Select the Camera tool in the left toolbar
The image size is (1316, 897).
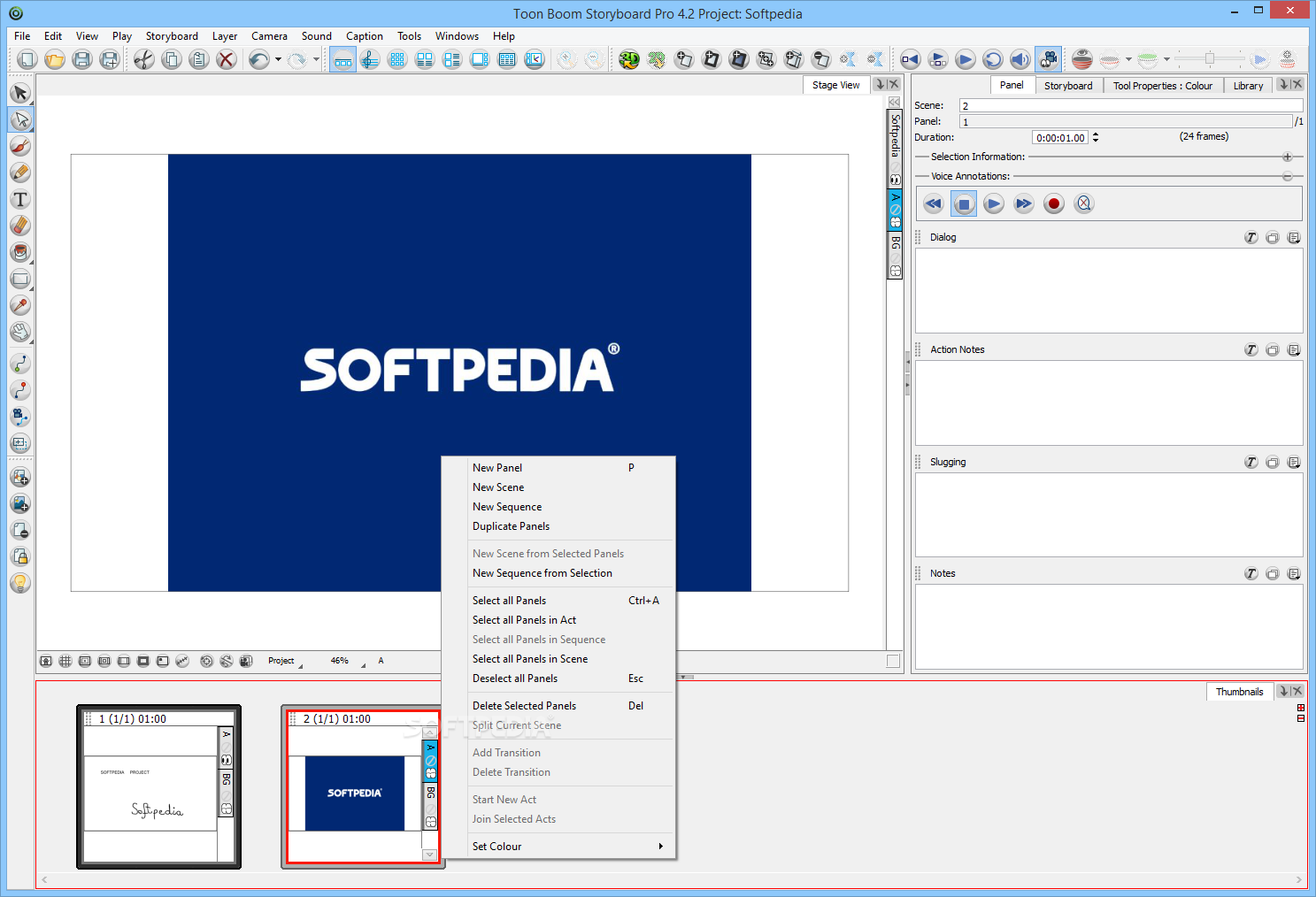pos(20,417)
